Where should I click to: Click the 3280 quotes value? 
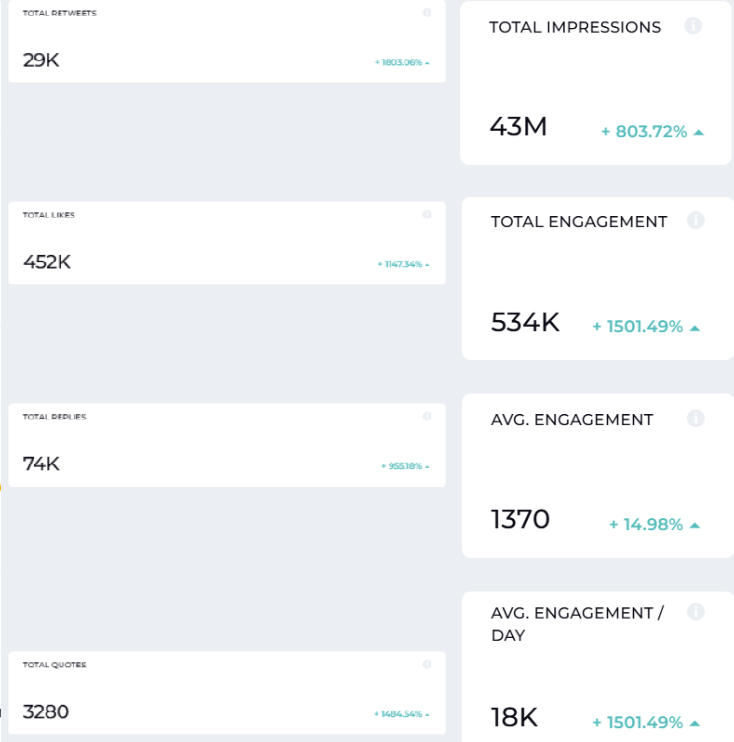click(x=46, y=712)
